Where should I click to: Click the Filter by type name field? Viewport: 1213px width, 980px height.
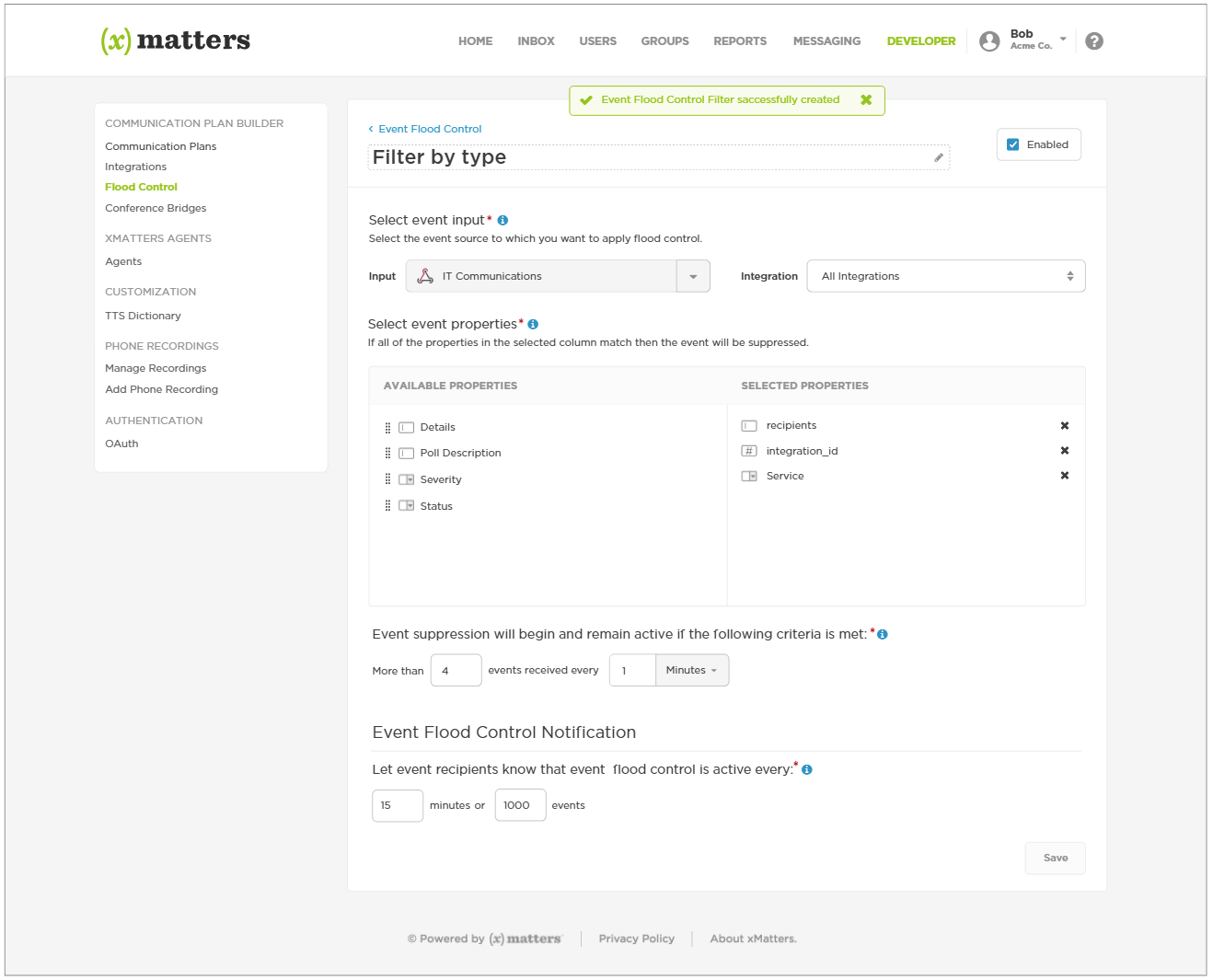pyautogui.click(x=659, y=157)
